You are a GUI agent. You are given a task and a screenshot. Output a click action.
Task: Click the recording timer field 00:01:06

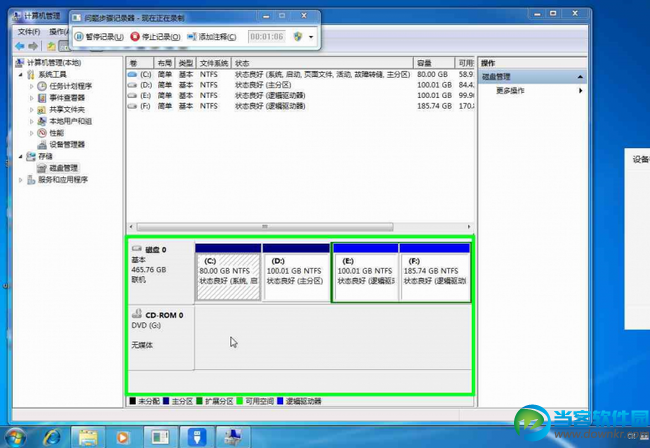pos(267,36)
